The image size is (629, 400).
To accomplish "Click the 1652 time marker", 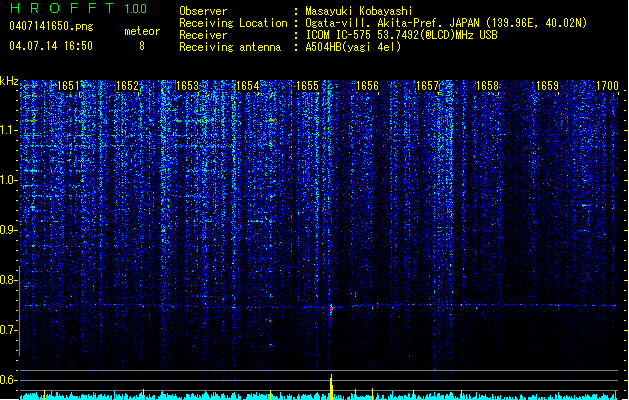I will [127, 86].
